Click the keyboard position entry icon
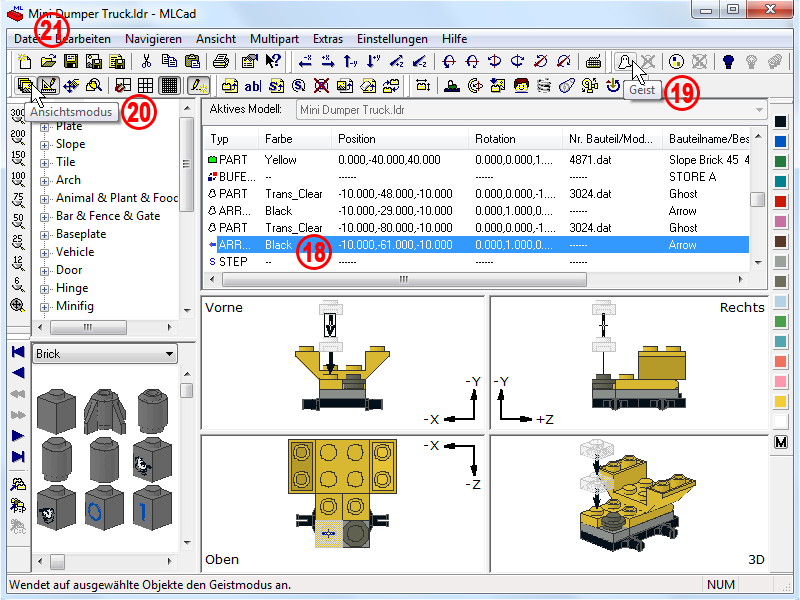Viewport: 800px width, 600px height. [593, 62]
